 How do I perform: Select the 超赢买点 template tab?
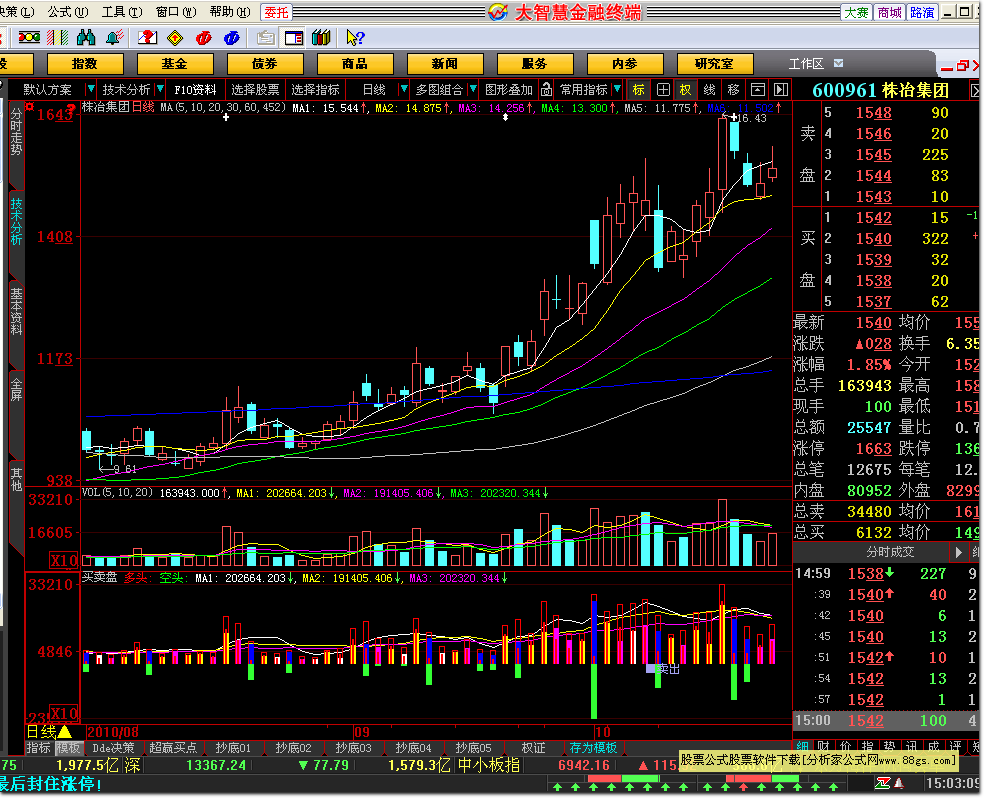(x=173, y=748)
